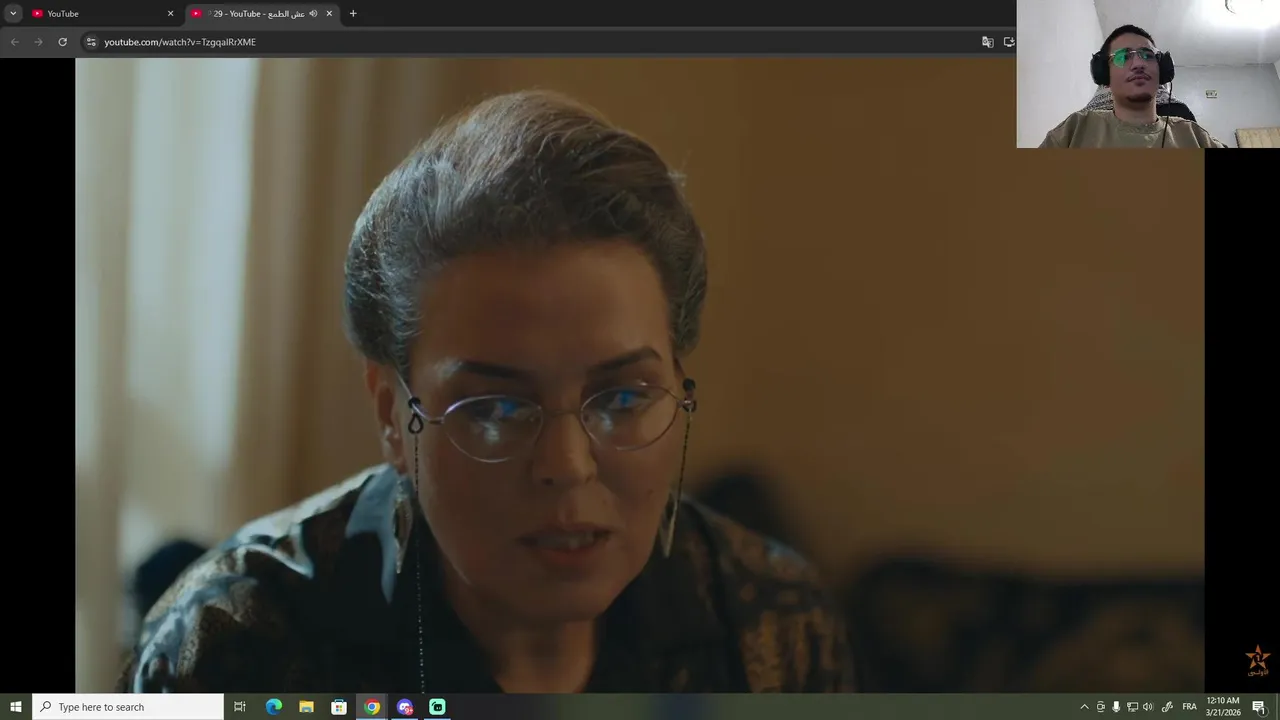Open the clock showing 12:10 AM
Image resolution: width=1280 pixels, height=720 pixels.
point(1223,707)
